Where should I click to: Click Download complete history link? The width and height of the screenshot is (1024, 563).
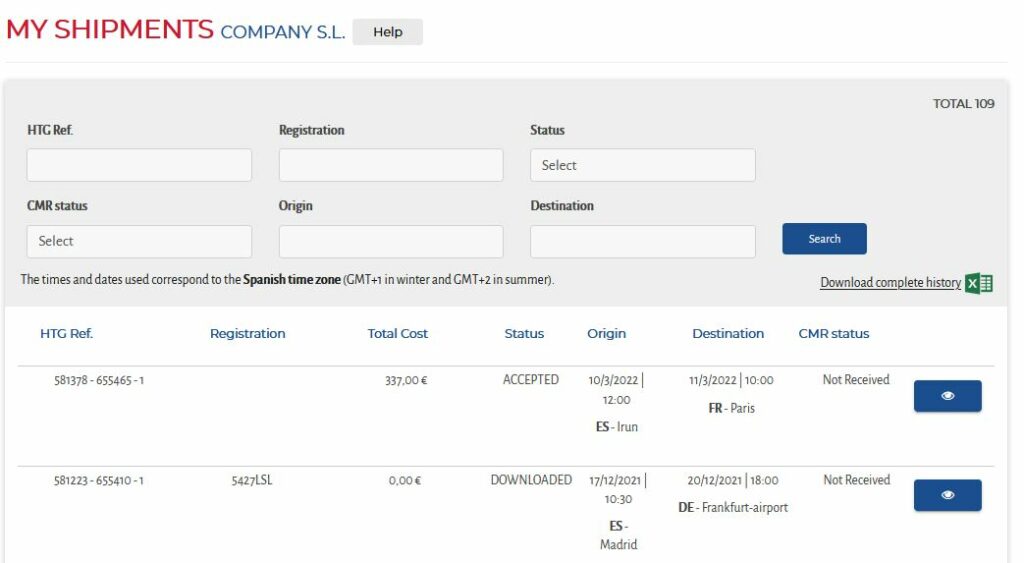pyautogui.click(x=890, y=282)
